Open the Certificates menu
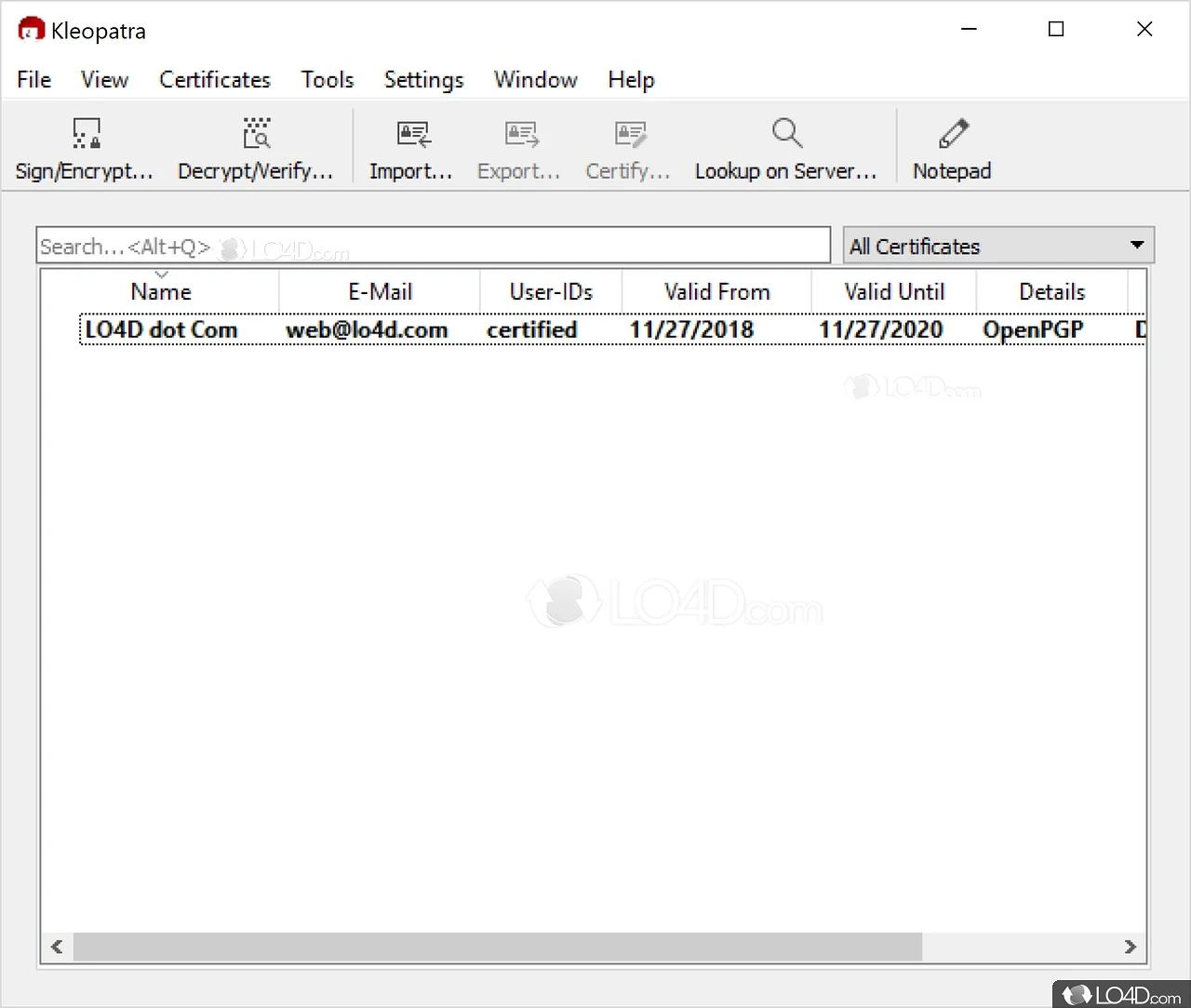This screenshot has height=1008, width=1191. [215, 80]
